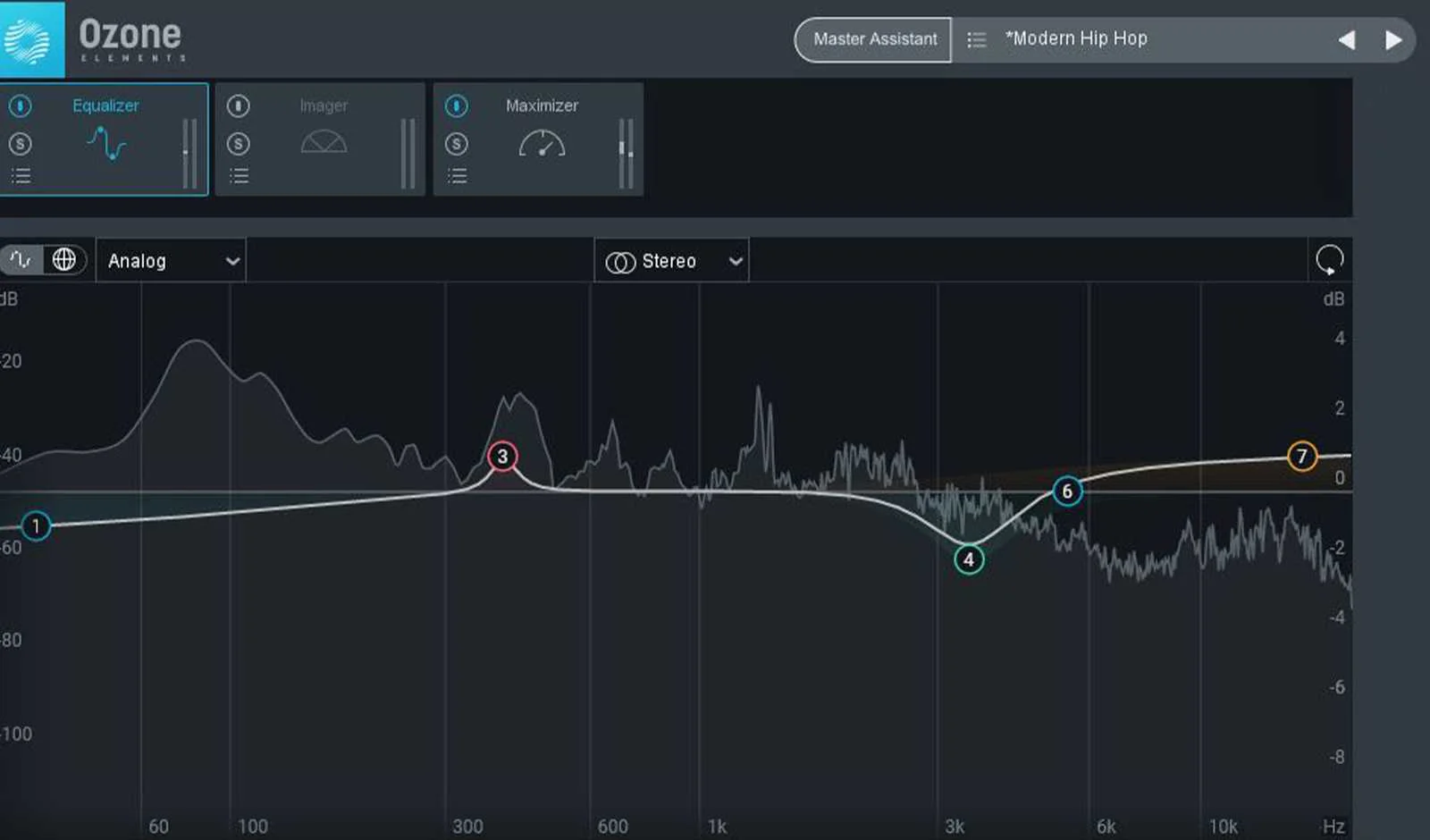Click the reset EQ circular arrow icon
Image resolution: width=1430 pixels, height=840 pixels.
coord(1329,260)
